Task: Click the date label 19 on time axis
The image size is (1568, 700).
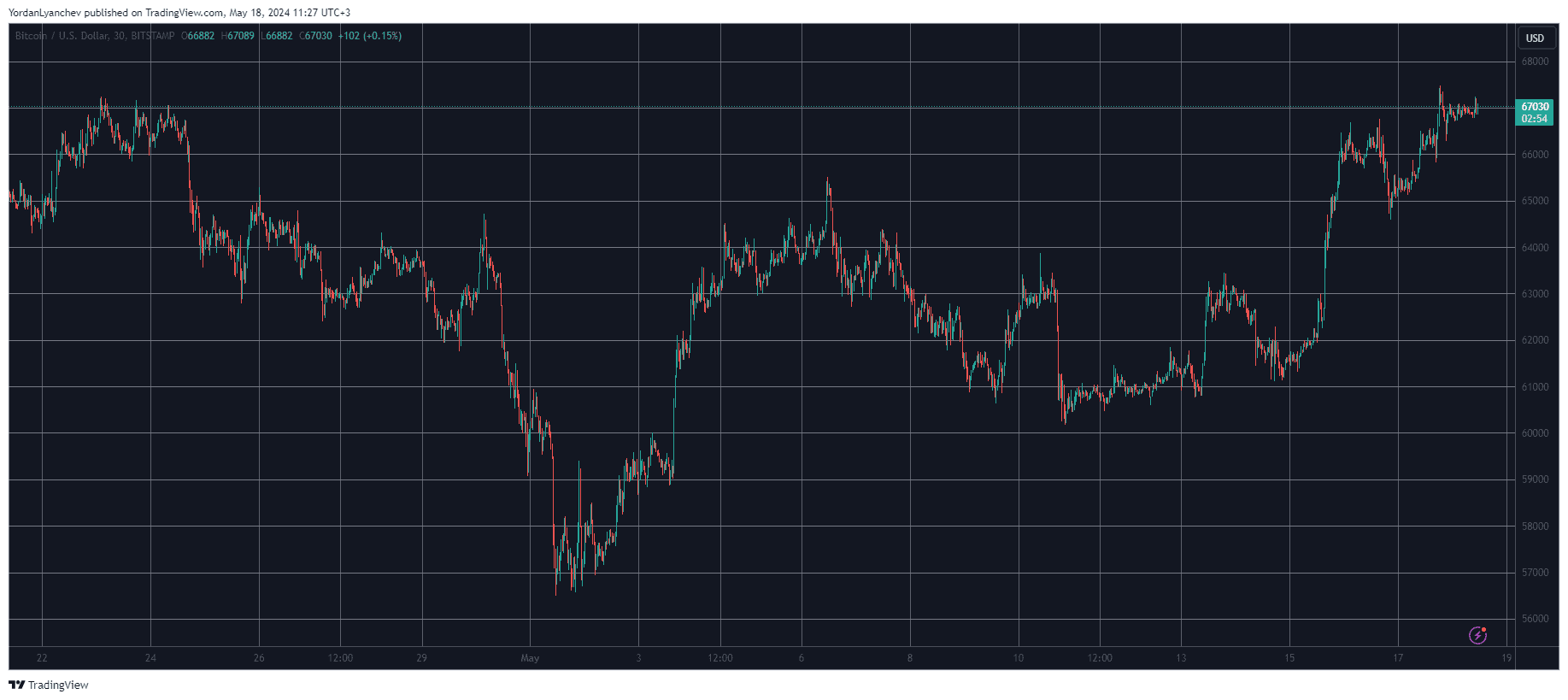Action: coord(1506,658)
